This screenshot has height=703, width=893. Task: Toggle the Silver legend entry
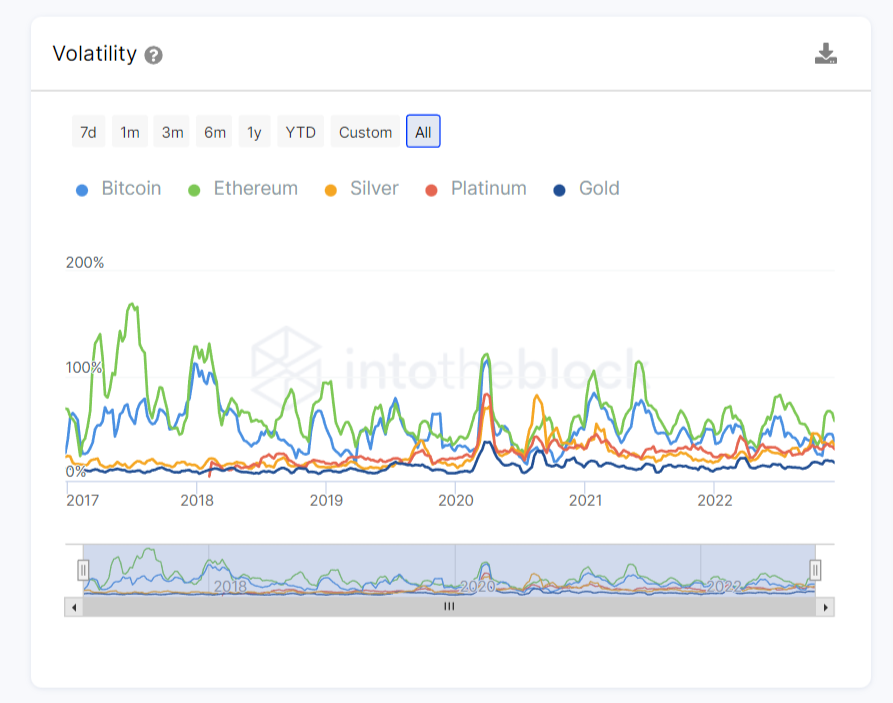[361, 188]
